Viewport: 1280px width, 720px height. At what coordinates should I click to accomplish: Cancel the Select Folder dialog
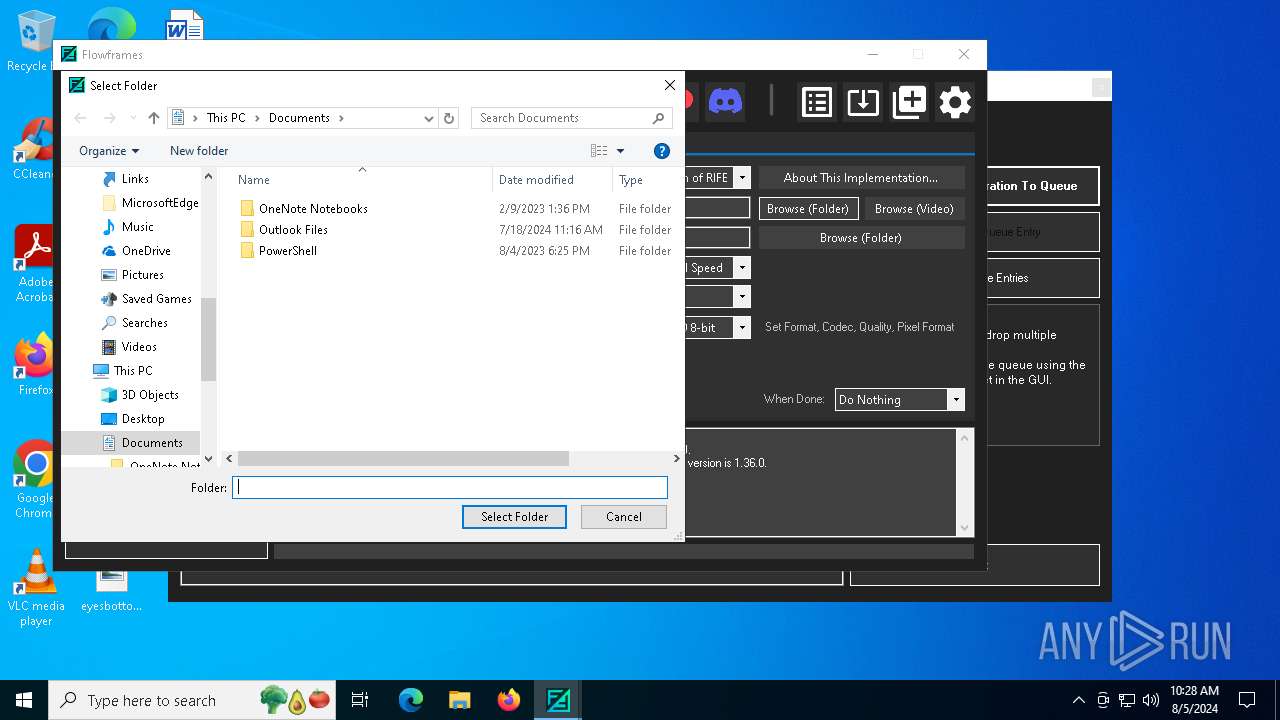pos(624,517)
